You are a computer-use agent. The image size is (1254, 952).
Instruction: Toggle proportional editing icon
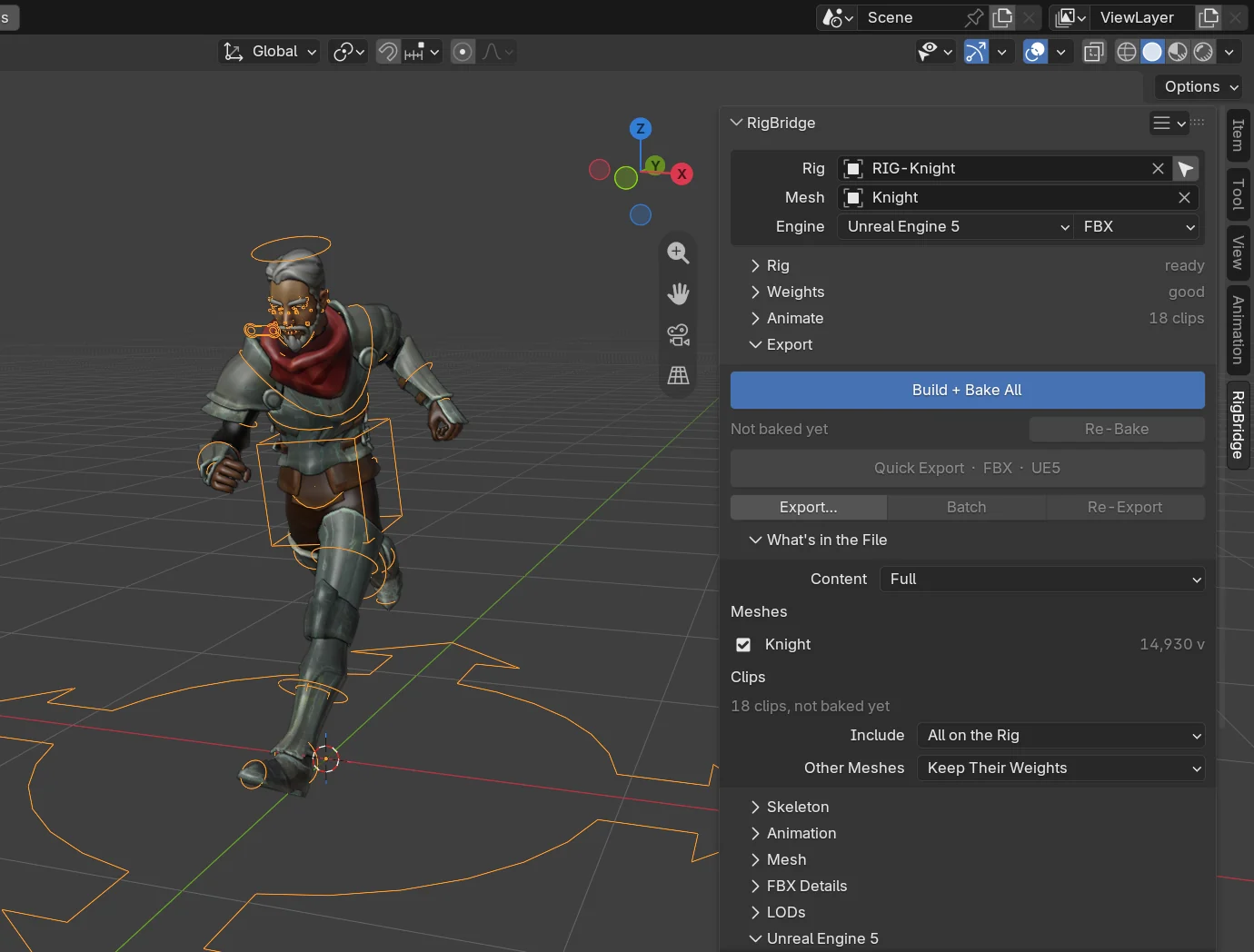463,52
